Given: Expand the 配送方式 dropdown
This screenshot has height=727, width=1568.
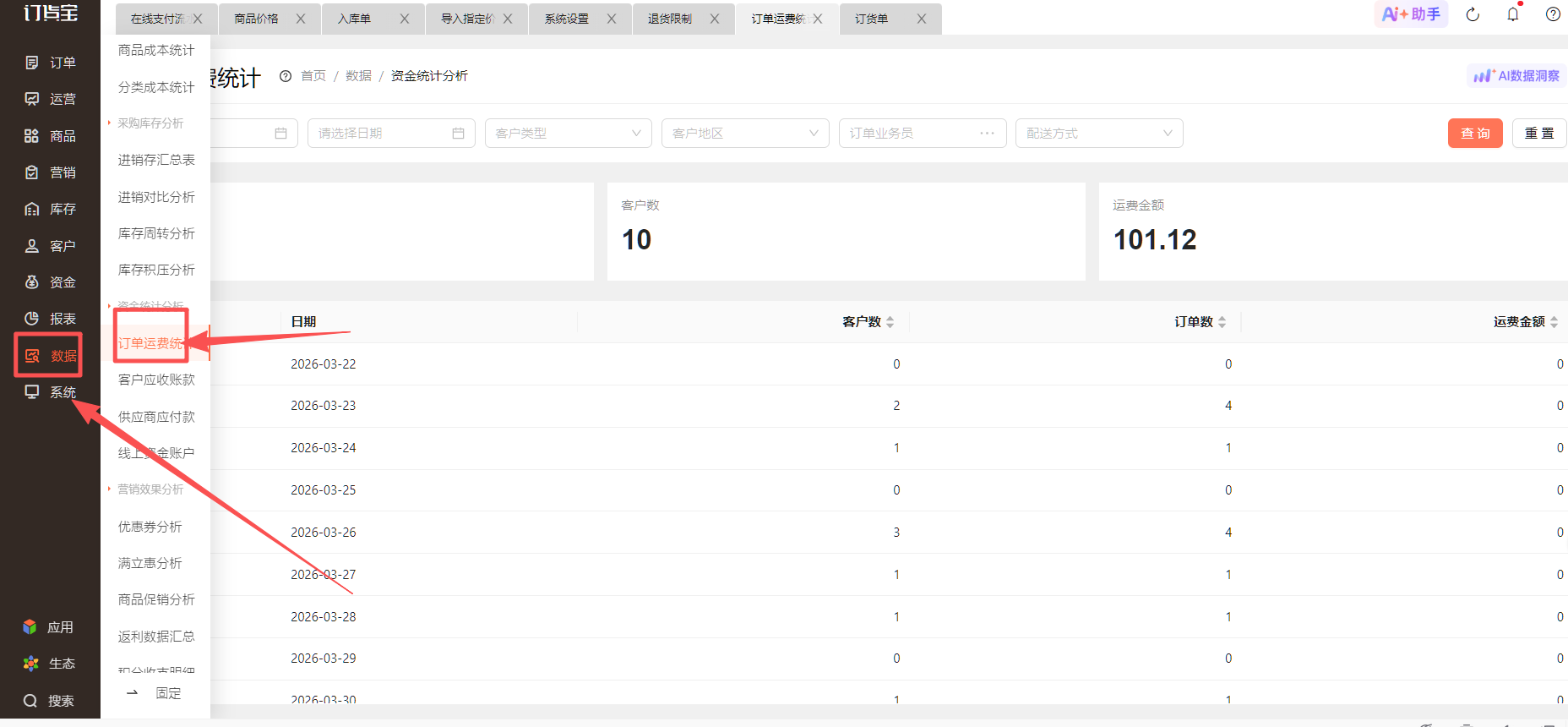Looking at the screenshot, I should click(1099, 134).
